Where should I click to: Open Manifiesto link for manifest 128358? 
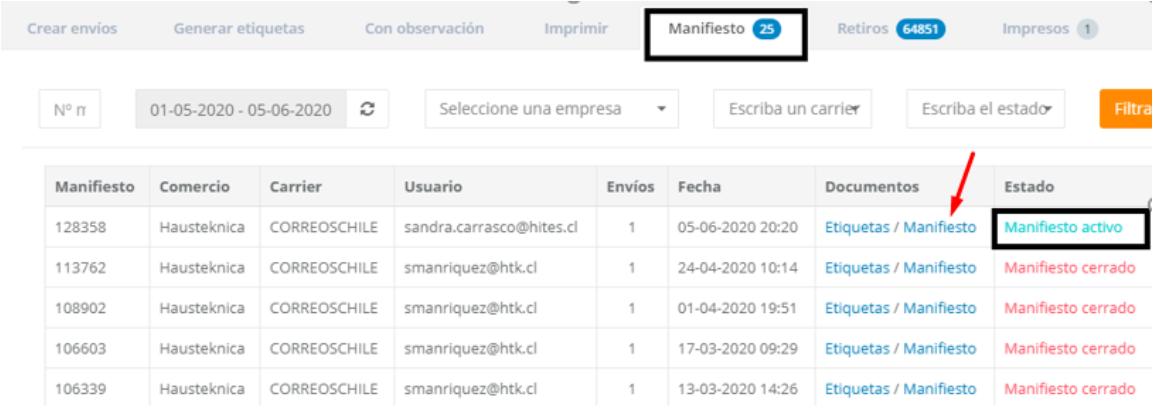(x=940, y=227)
